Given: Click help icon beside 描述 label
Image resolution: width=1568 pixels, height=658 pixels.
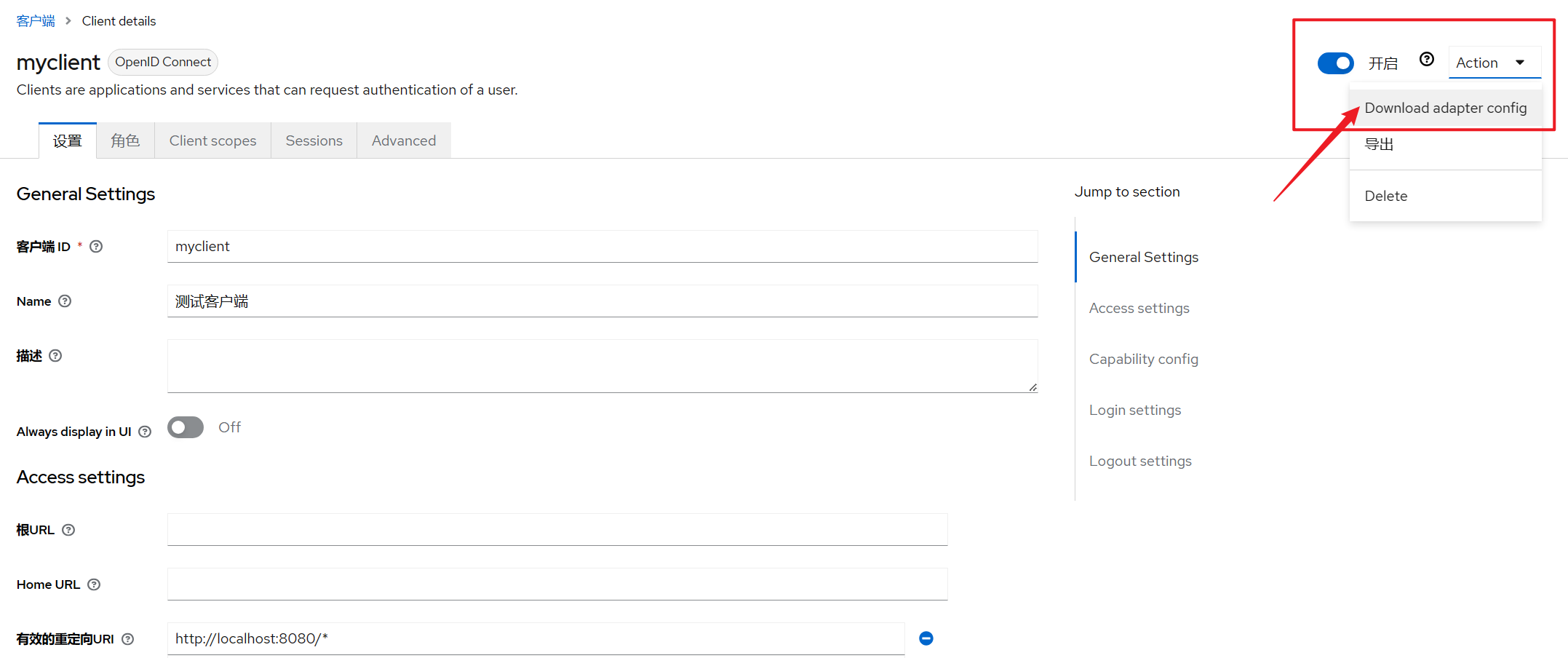Looking at the screenshot, I should [55, 356].
